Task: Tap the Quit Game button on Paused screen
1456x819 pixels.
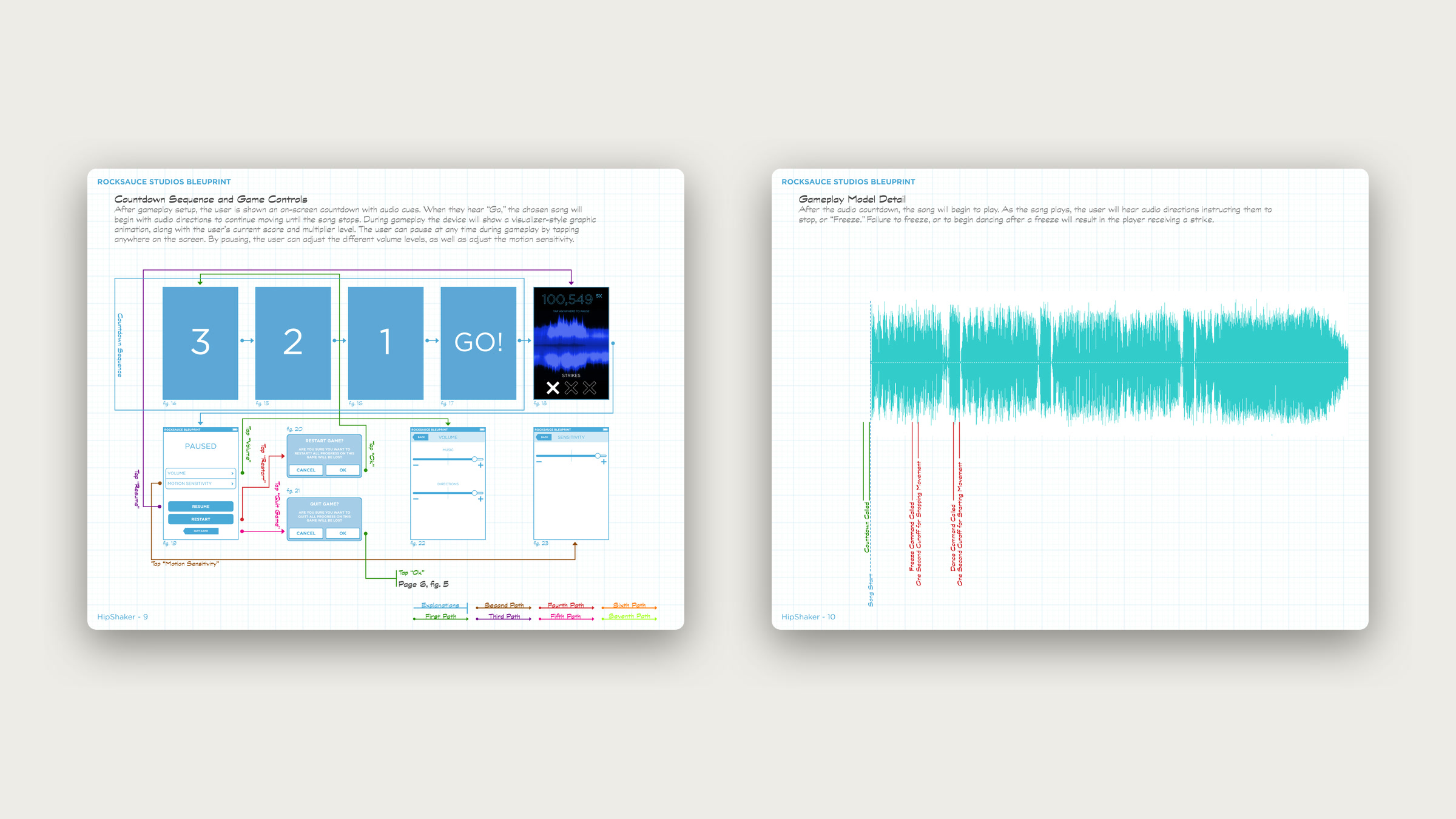Action: pyautogui.click(x=200, y=531)
